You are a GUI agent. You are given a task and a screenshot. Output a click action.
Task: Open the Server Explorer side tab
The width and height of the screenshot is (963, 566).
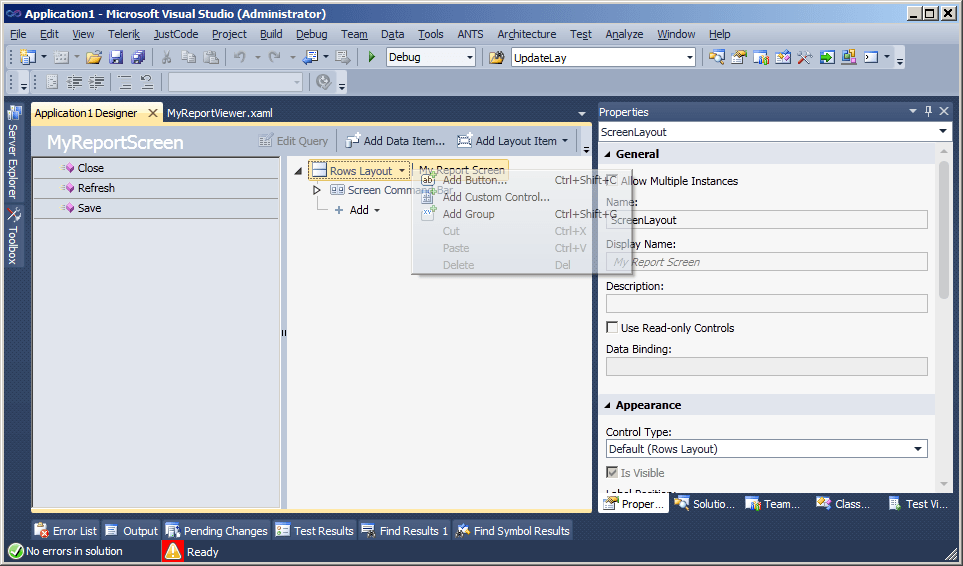click(14, 153)
